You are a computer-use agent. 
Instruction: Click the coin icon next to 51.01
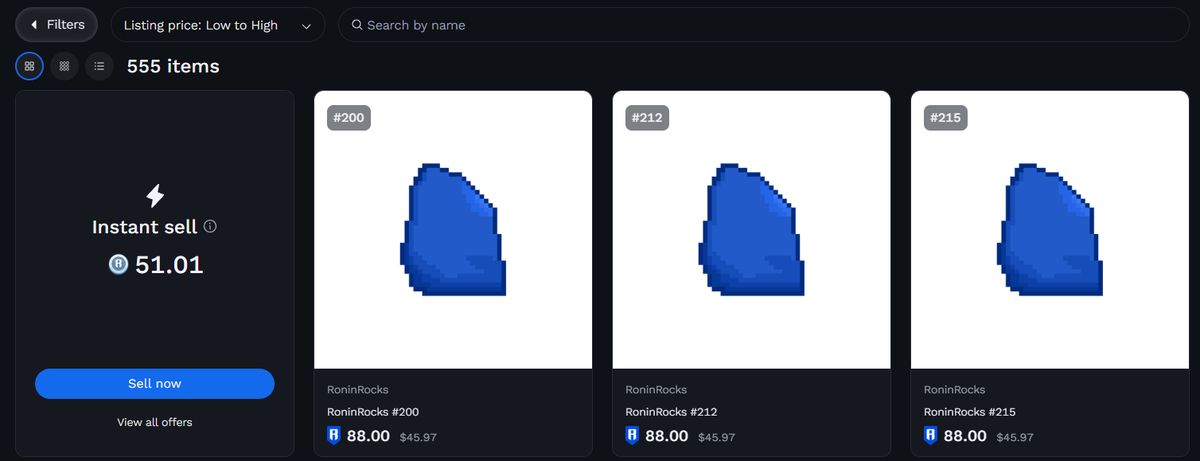tap(119, 265)
